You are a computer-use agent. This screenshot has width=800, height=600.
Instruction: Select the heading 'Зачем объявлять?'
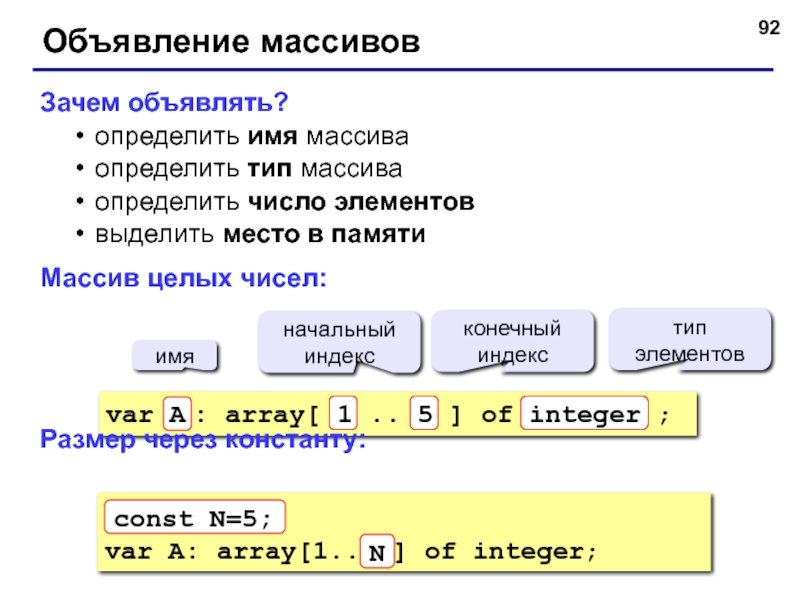(x=164, y=102)
